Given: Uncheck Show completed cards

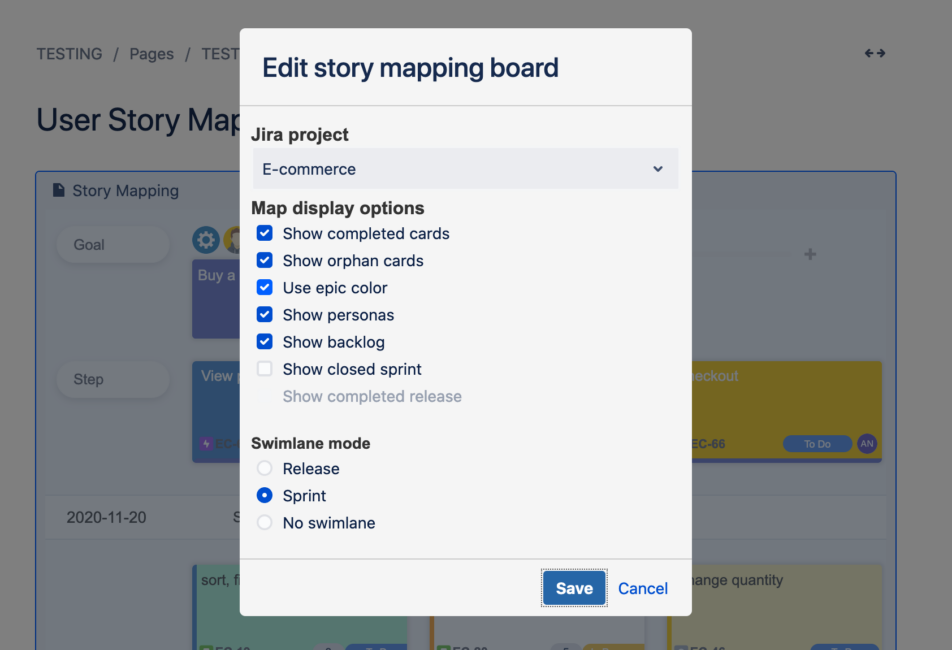Looking at the screenshot, I should 265,233.
